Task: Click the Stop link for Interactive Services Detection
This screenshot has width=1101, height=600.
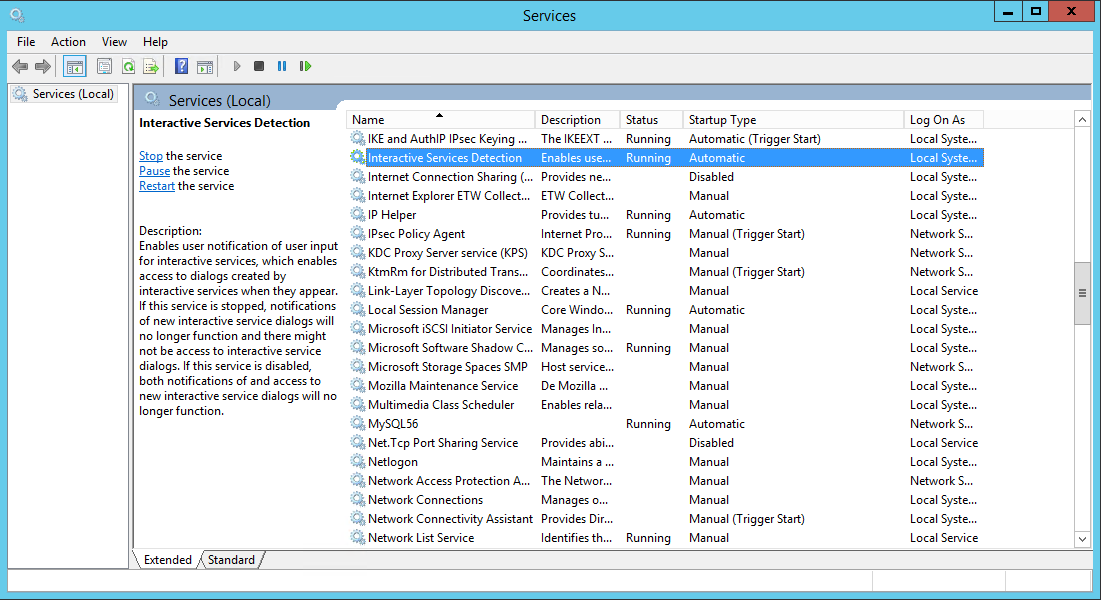Action: 150,156
